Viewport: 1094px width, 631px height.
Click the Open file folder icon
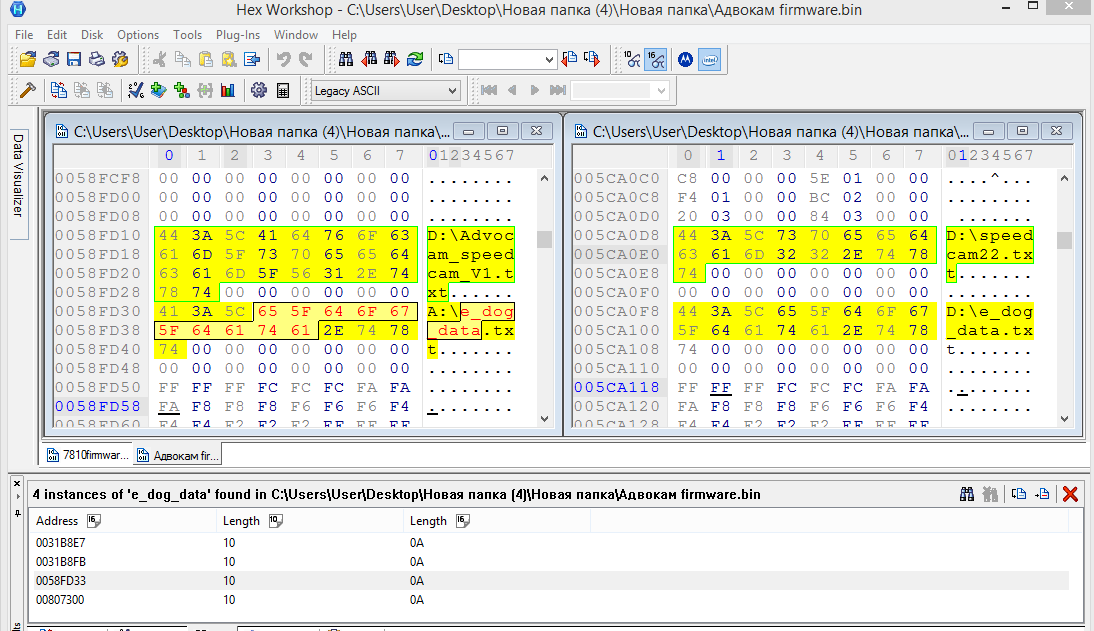pyautogui.click(x=28, y=60)
